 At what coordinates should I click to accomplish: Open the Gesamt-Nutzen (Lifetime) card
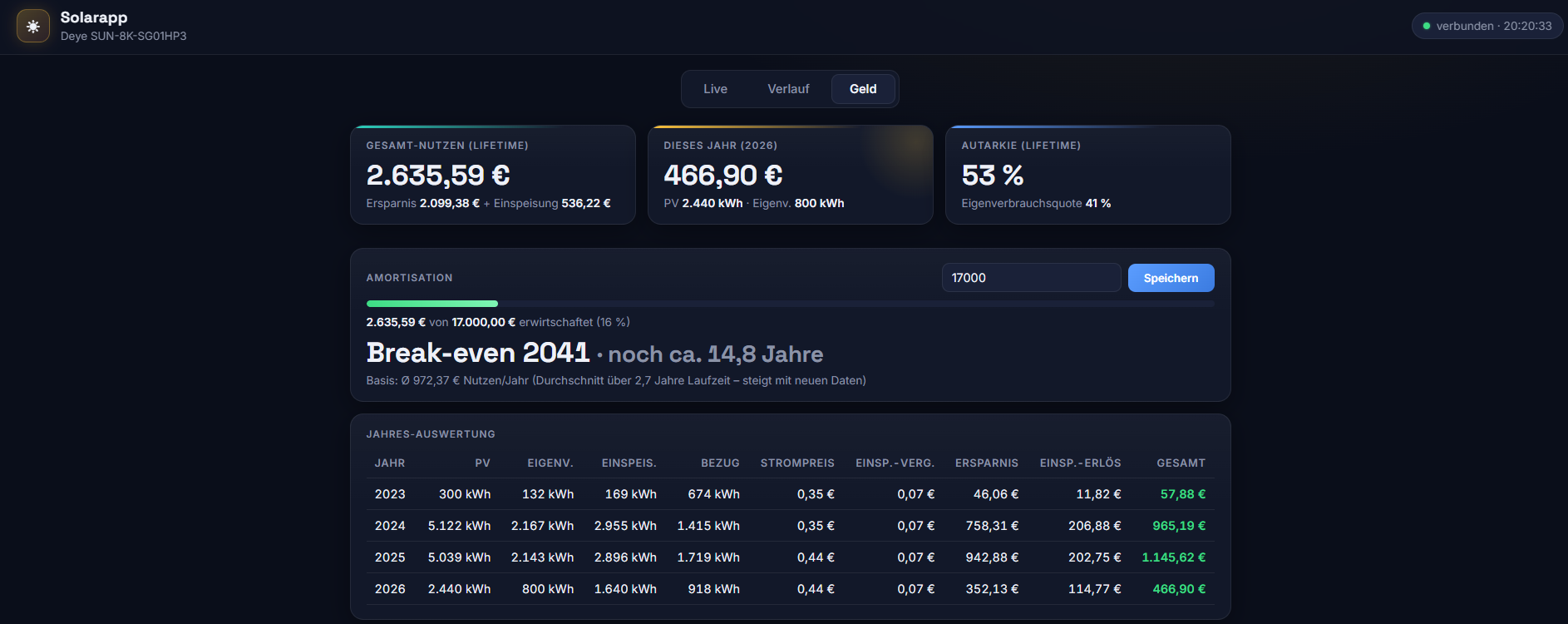(x=493, y=175)
